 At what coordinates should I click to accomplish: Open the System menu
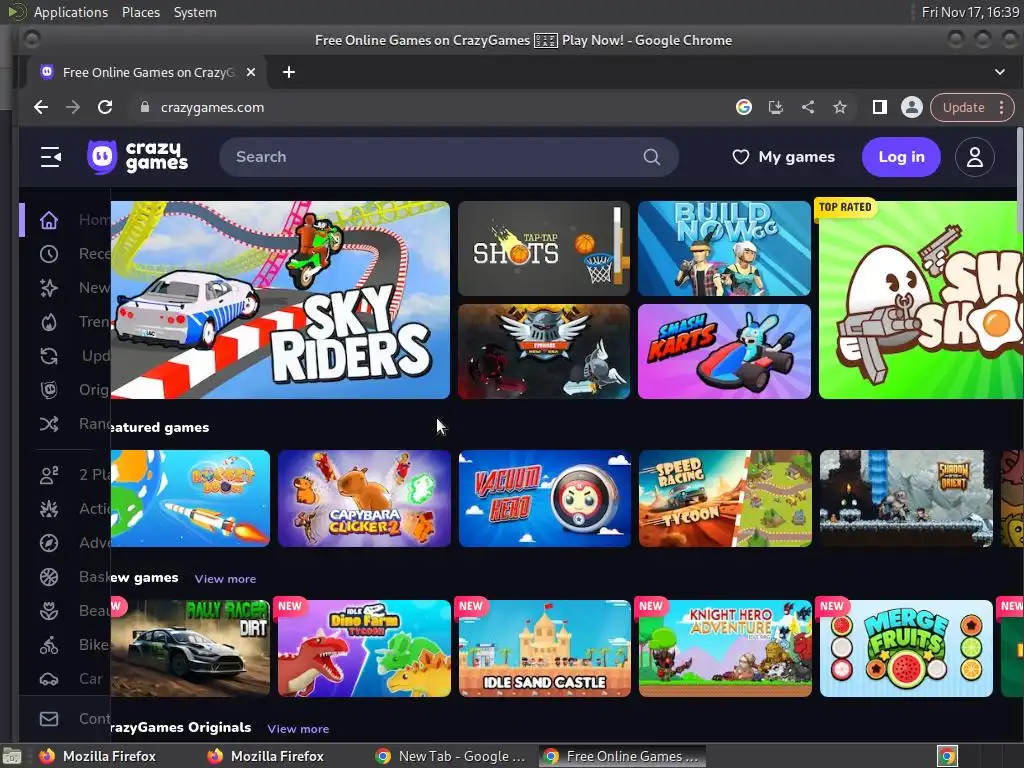(195, 12)
